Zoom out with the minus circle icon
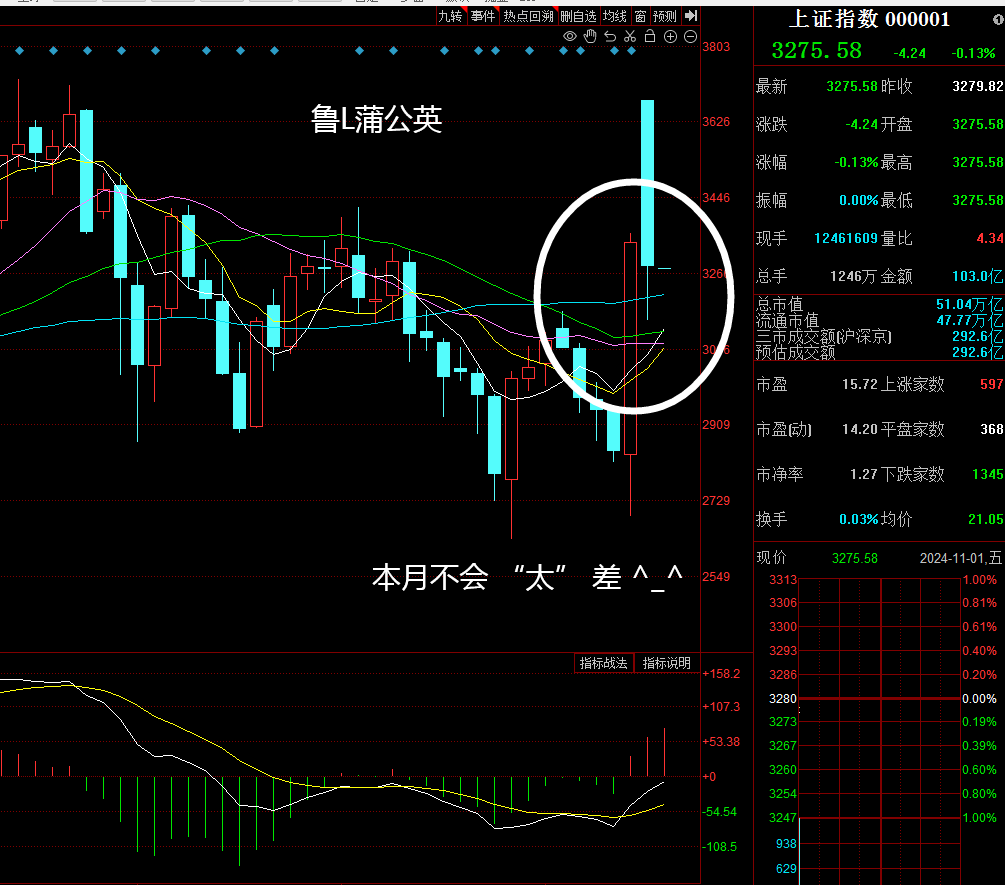This screenshot has width=1005, height=885. coord(690,37)
